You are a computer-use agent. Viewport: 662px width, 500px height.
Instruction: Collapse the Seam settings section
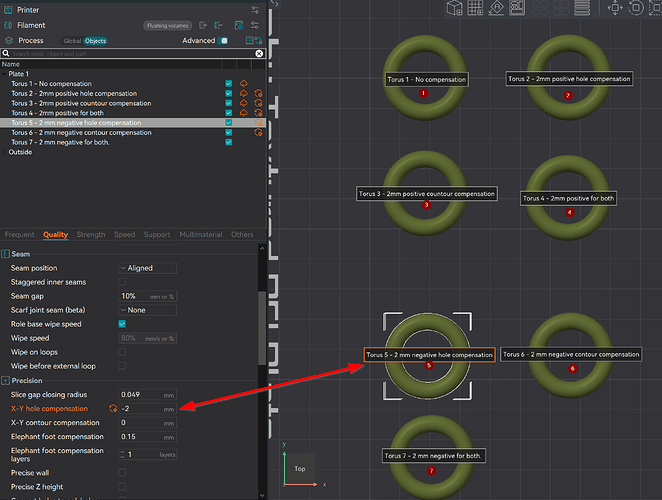pyautogui.click(x=5, y=254)
